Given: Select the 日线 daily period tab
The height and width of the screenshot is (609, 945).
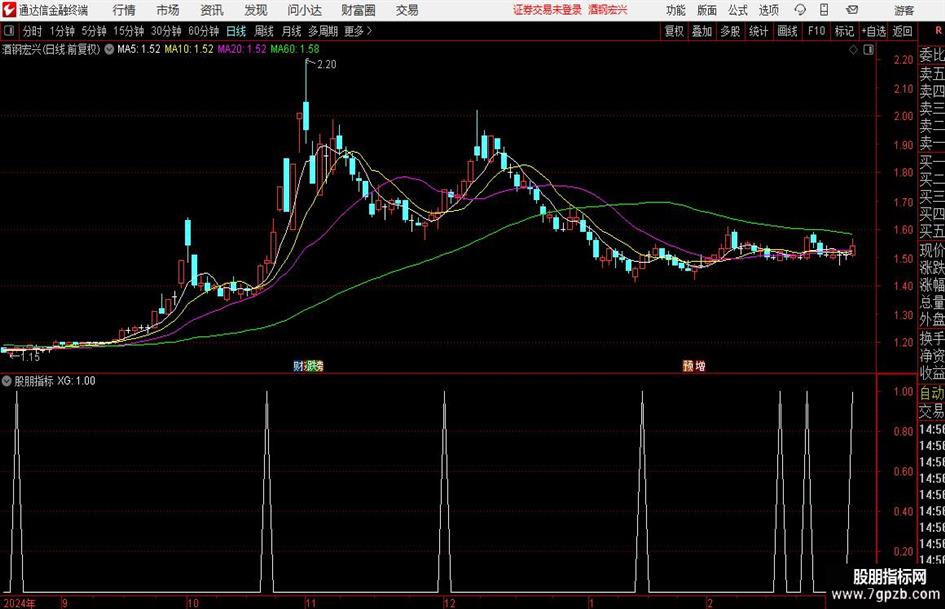Looking at the screenshot, I should click(236, 31).
